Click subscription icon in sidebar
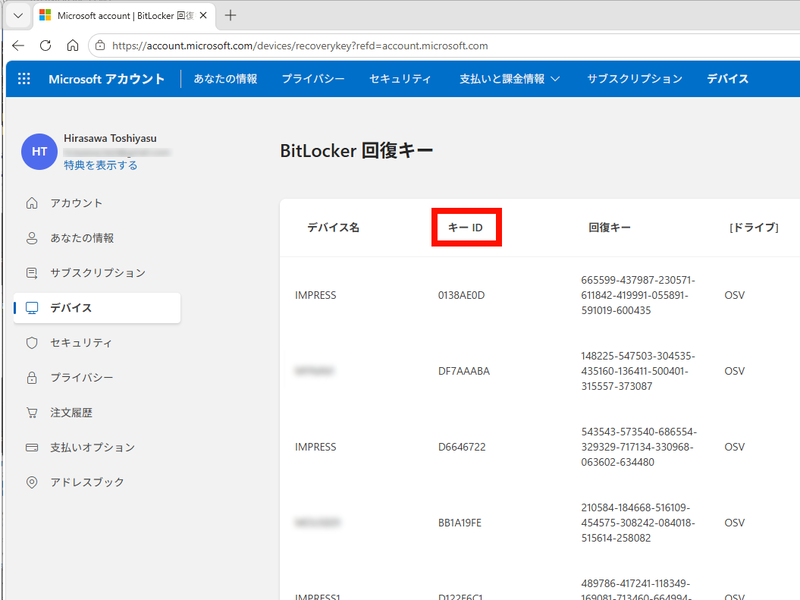The image size is (800, 600). click(x=32, y=273)
